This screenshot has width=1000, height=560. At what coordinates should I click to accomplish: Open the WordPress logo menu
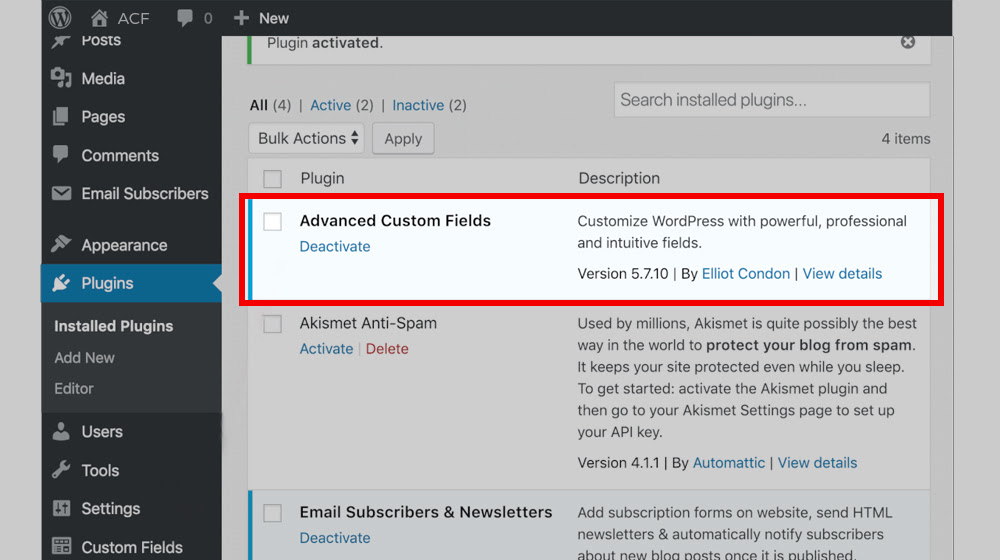pyautogui.click(x=60, y=17)
